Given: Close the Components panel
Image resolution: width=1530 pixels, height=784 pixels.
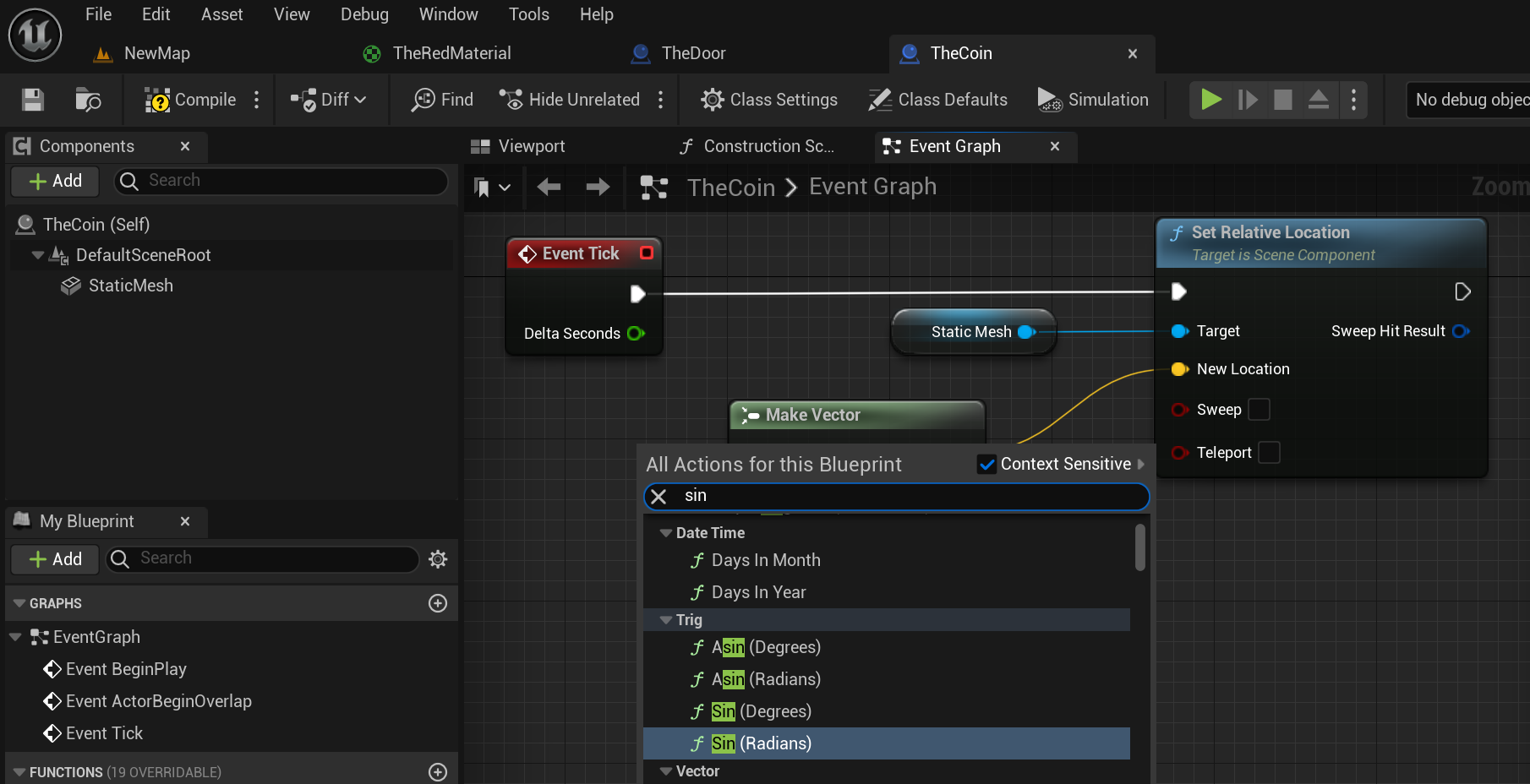Looking at the screenshot, I should [185, 146].
